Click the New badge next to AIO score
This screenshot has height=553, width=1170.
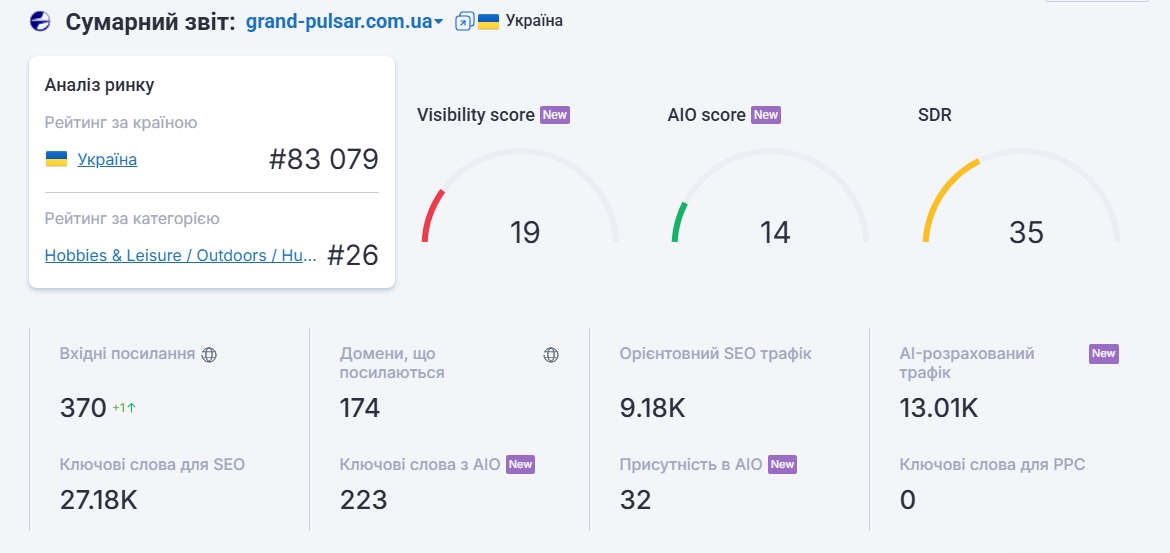click(765, 115)
